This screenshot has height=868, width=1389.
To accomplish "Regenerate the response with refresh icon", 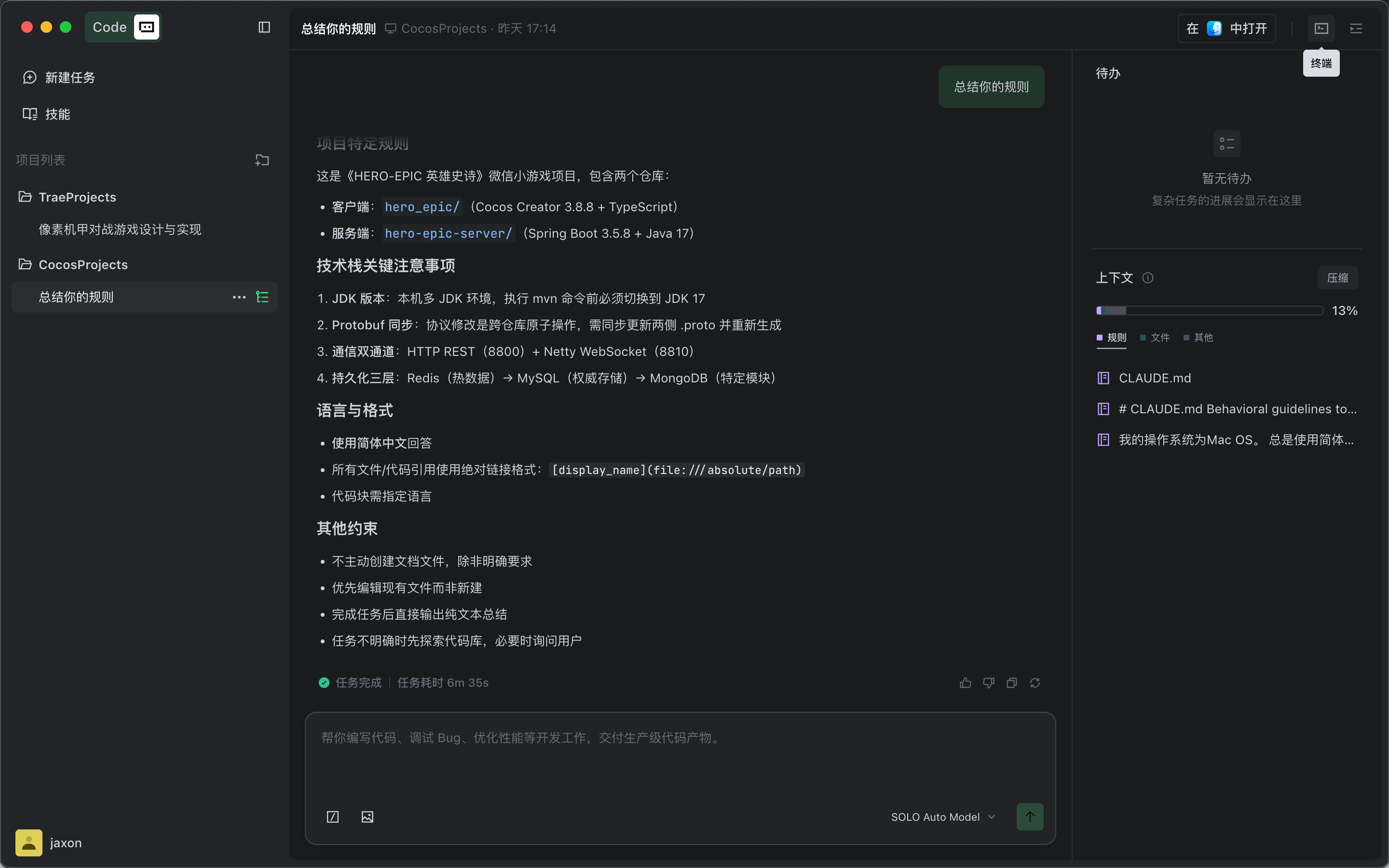I will coord(1035,682).
